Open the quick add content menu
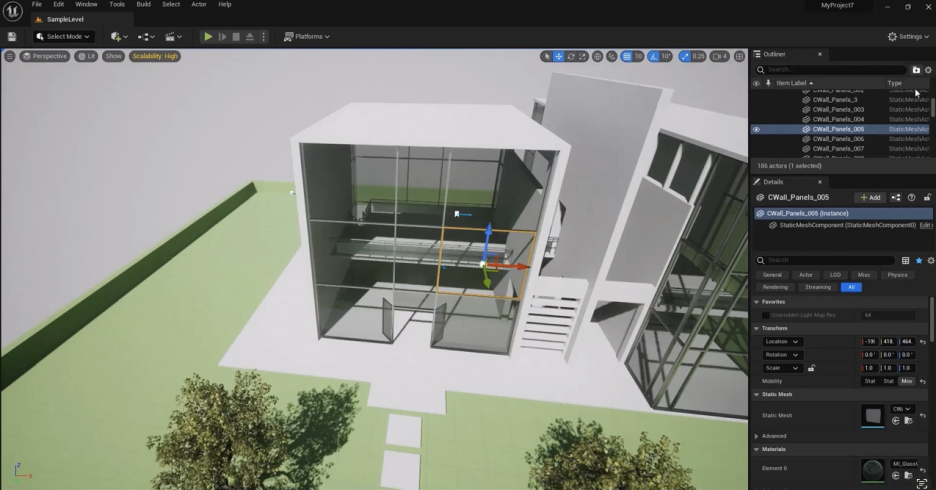Viewport: 936px width, 490px height. click(x=119, y=36)
